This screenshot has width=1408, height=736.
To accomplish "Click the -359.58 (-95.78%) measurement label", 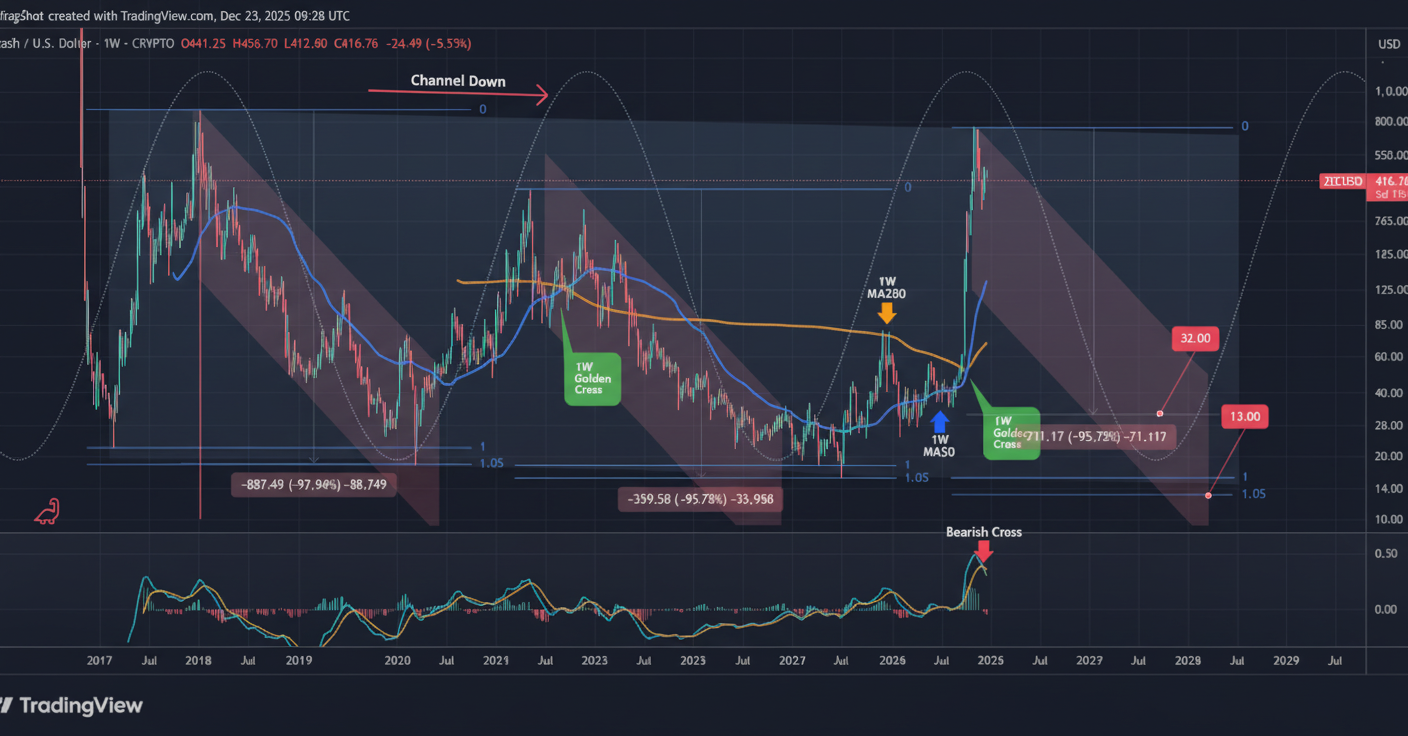I will [x=700, y=498].
